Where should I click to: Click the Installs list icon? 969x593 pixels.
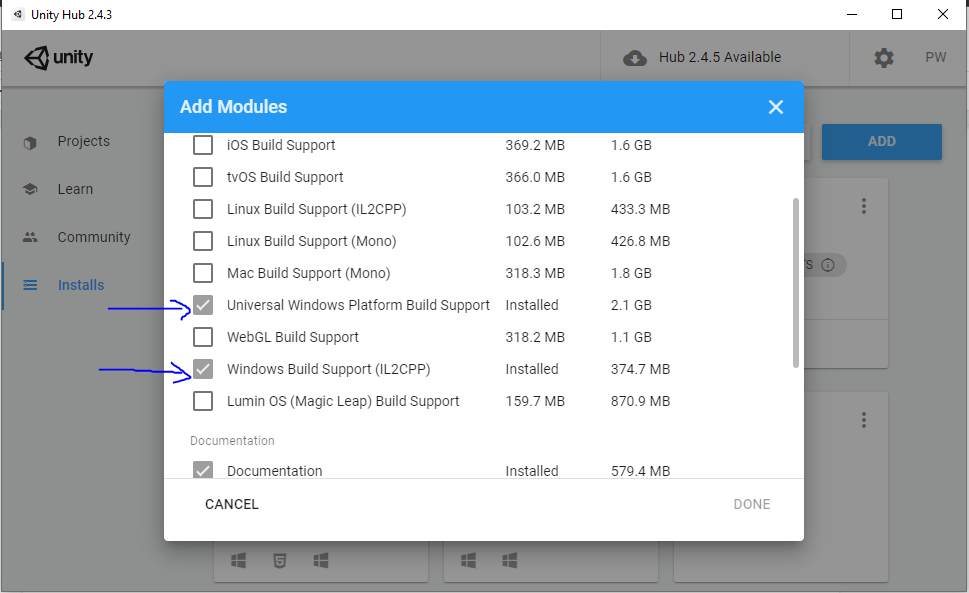point(30,285)
